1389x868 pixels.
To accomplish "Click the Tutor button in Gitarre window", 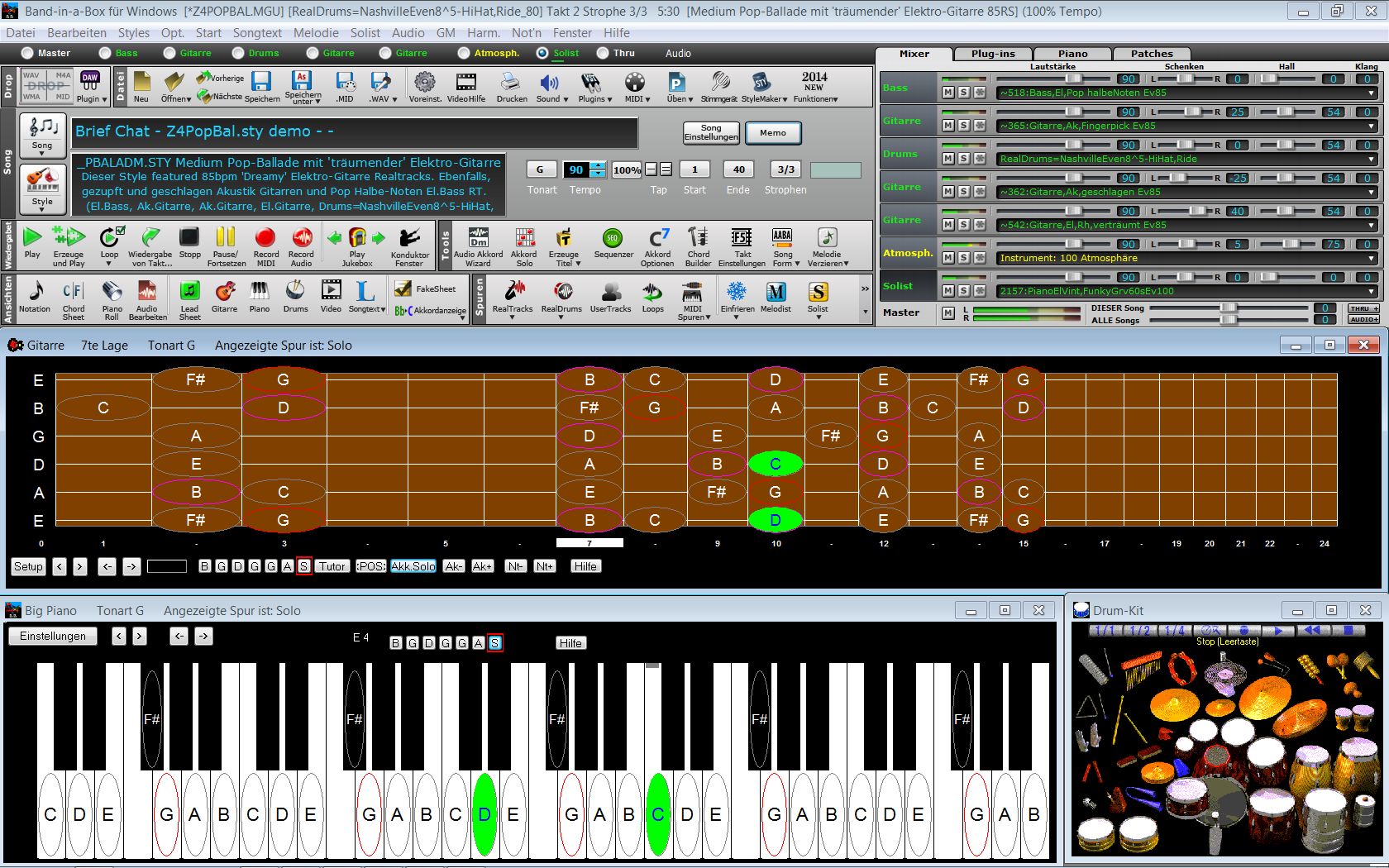I will (x=332, y=566).
